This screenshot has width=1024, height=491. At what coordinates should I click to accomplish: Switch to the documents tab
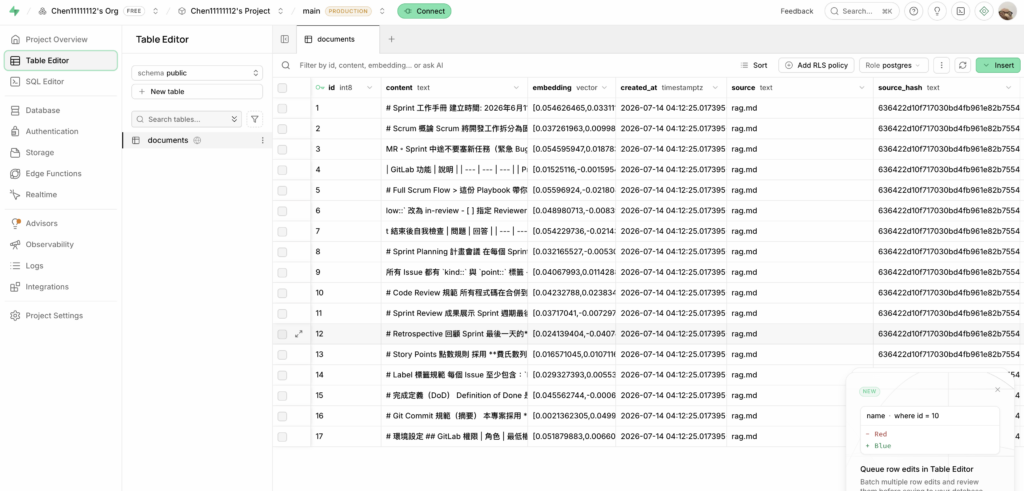(337, 39)
